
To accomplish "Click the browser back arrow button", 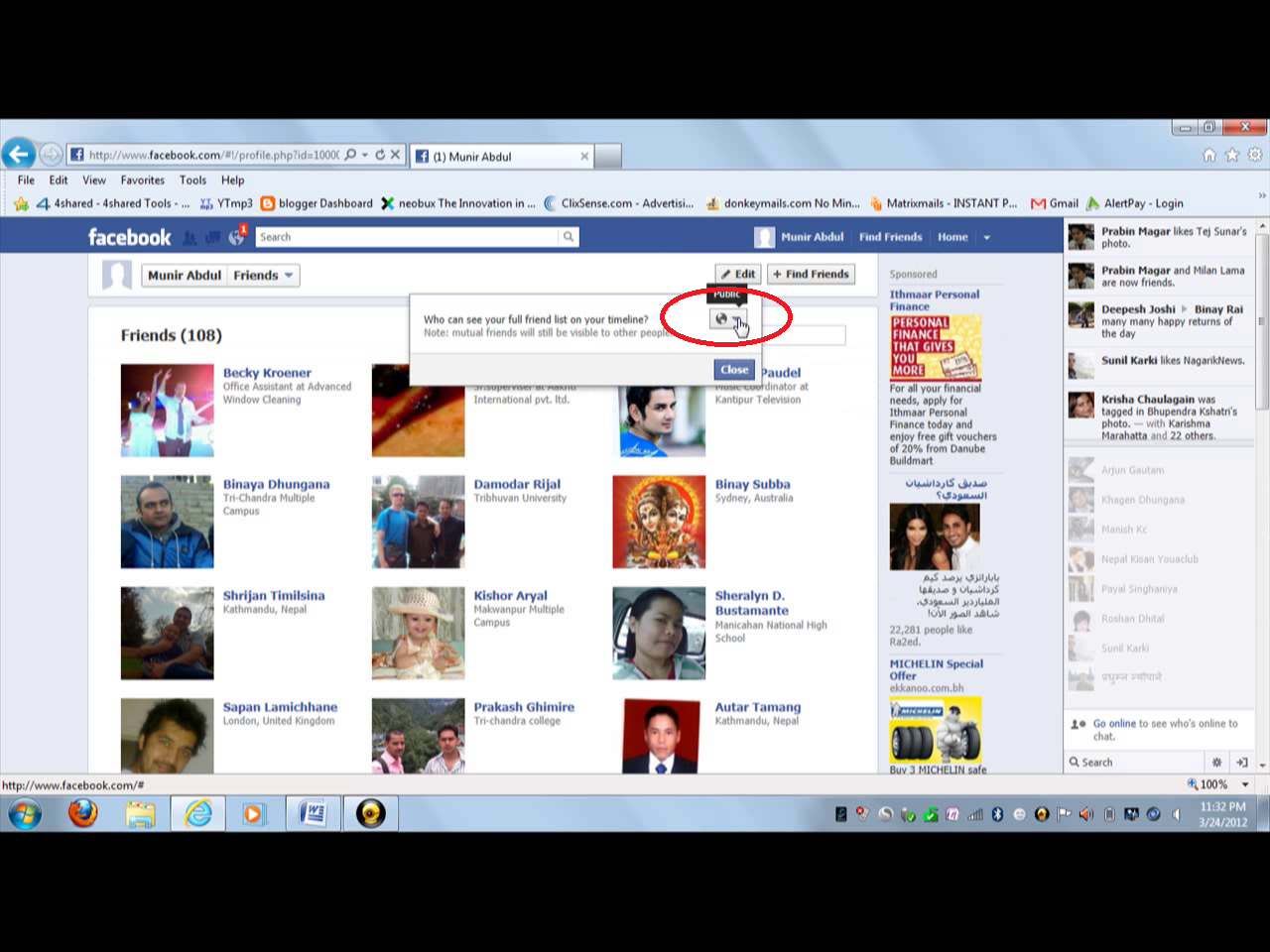I will [18, 154].
